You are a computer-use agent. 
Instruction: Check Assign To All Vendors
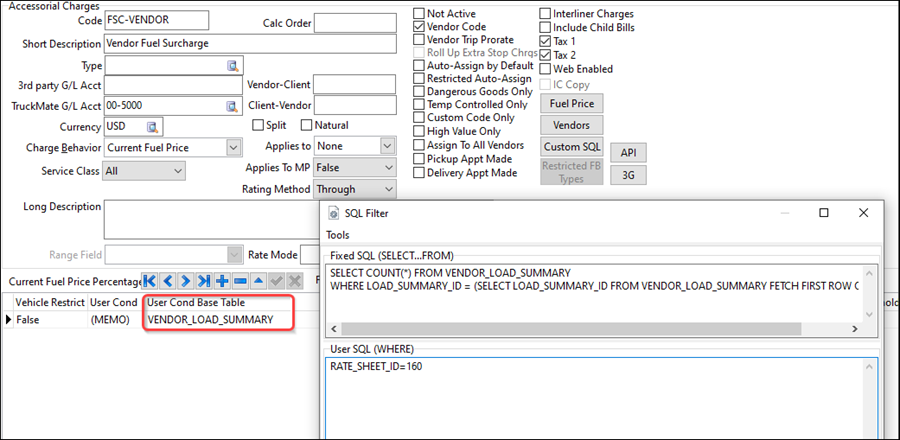tap(420, 145)
